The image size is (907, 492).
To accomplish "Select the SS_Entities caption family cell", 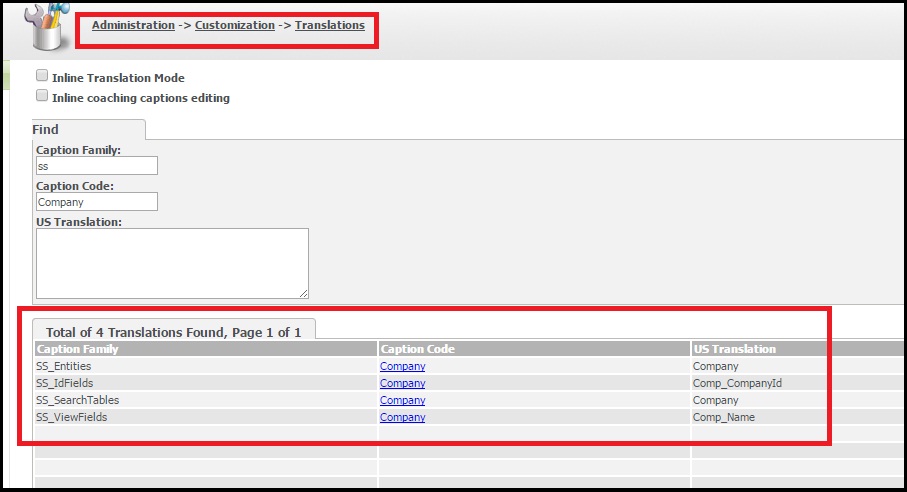I will pyautogui.click(x=205, y=366).
